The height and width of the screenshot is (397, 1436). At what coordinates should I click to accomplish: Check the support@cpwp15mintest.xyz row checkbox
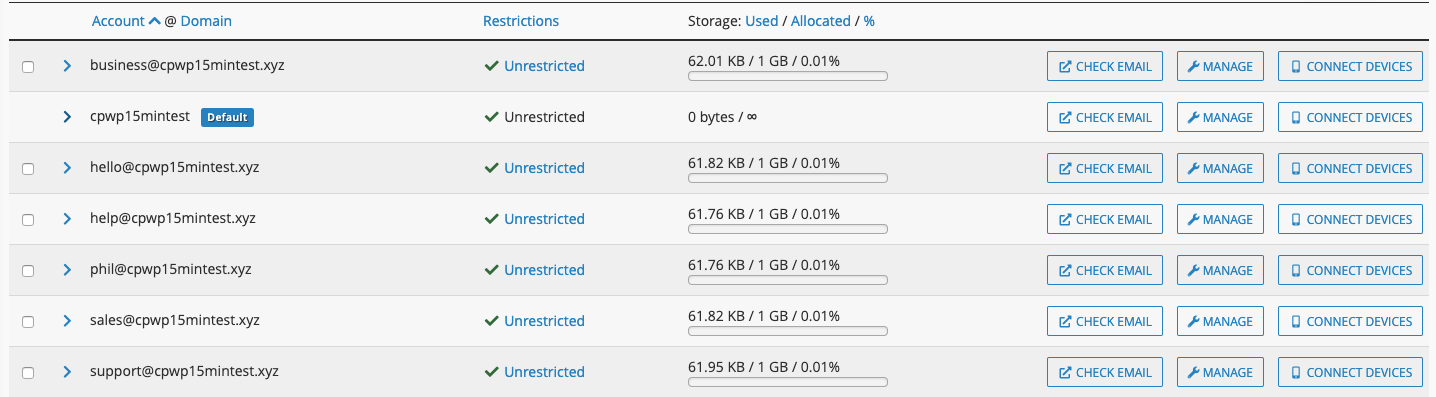point(28,373)
